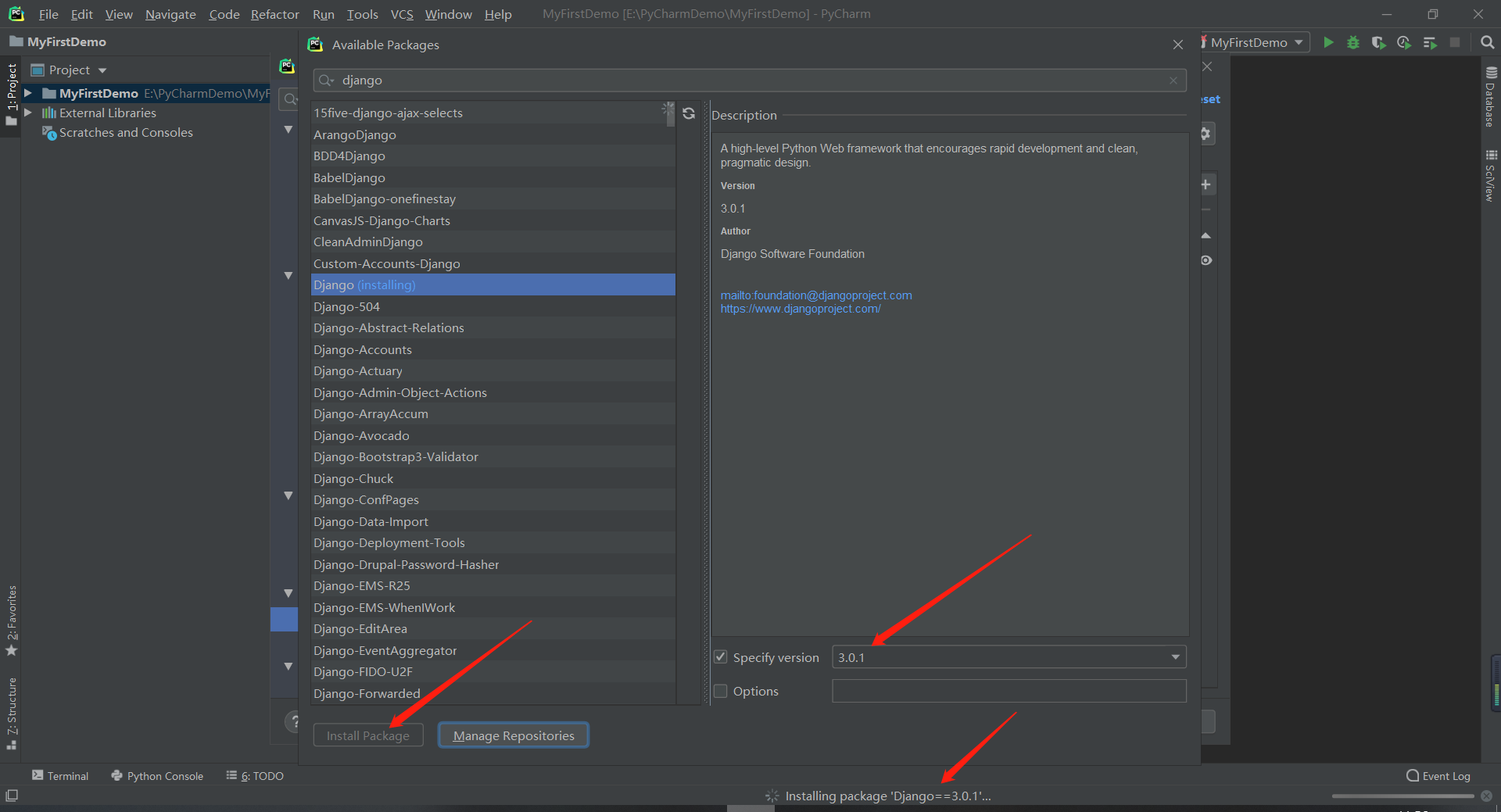Open the version 3.0.1 dropdown
Viewport: 1501px width, 812px height.
tap(1009, 657)
